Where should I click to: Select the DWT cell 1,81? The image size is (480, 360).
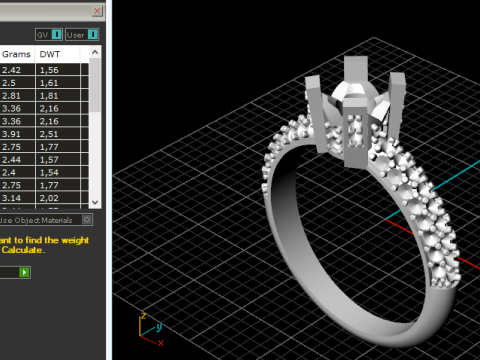point(57,96)
